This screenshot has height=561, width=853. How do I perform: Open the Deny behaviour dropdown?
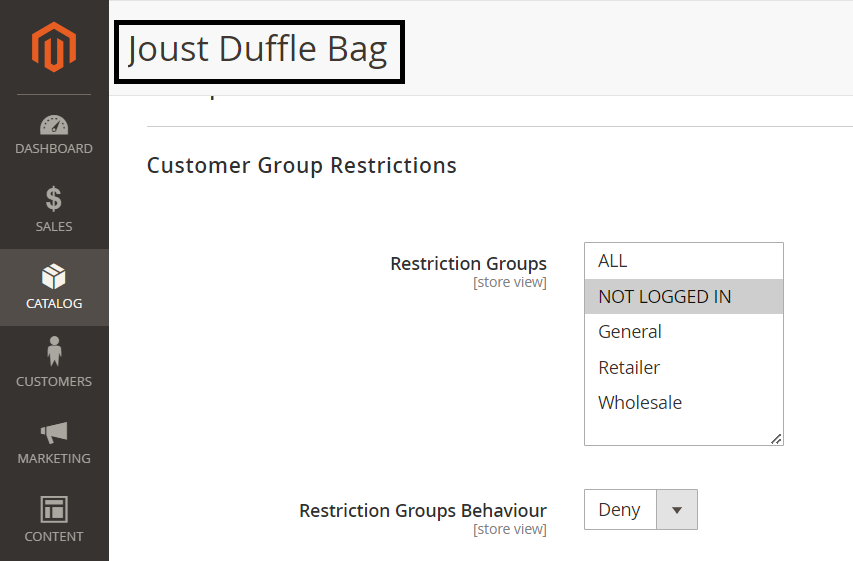620,510
